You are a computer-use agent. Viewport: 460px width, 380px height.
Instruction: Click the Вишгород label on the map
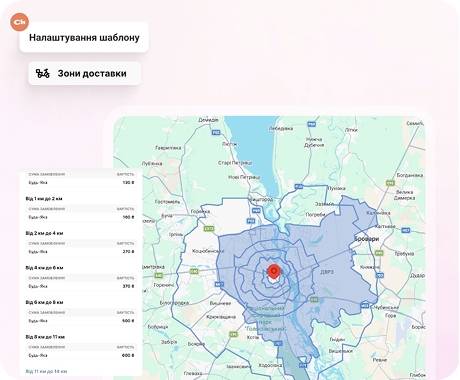click(x=261, y=199)
